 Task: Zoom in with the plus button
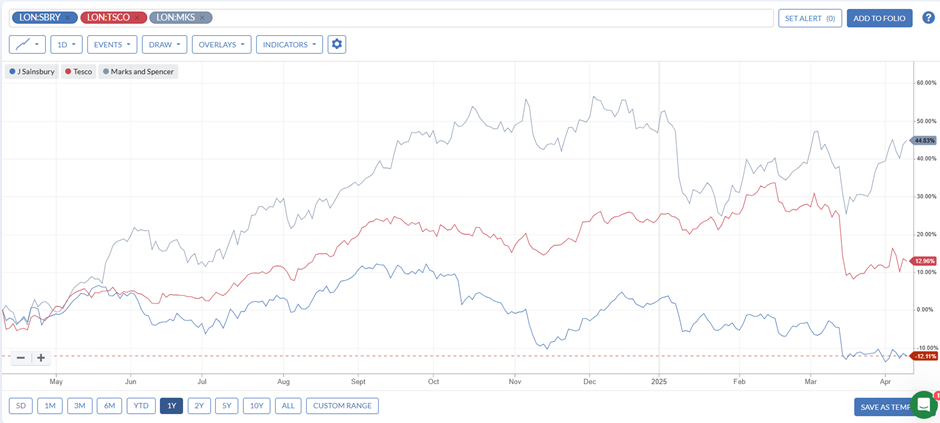tap(40, 358)
